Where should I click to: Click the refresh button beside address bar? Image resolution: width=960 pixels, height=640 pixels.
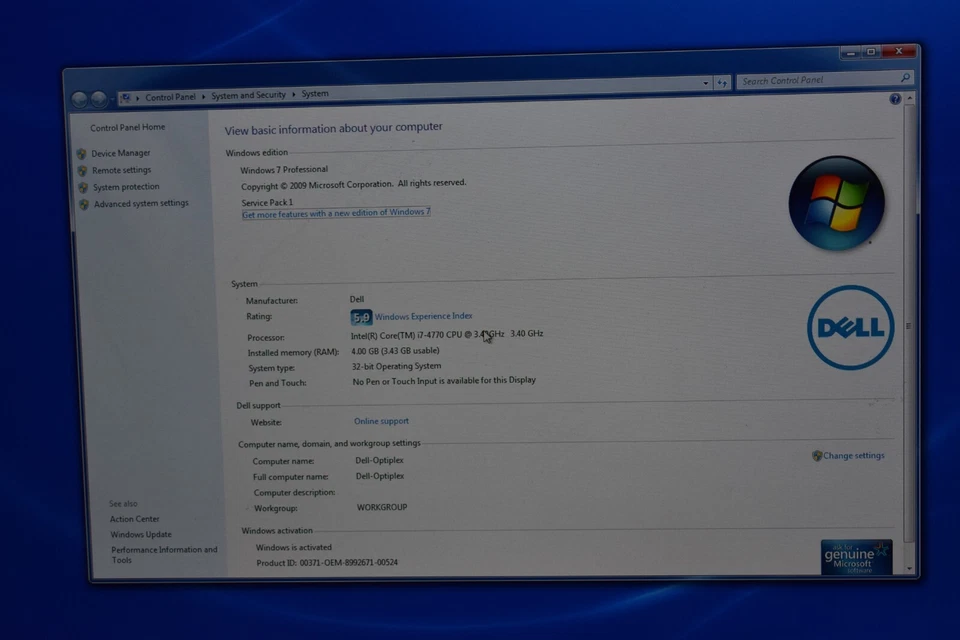click(722, 83)
